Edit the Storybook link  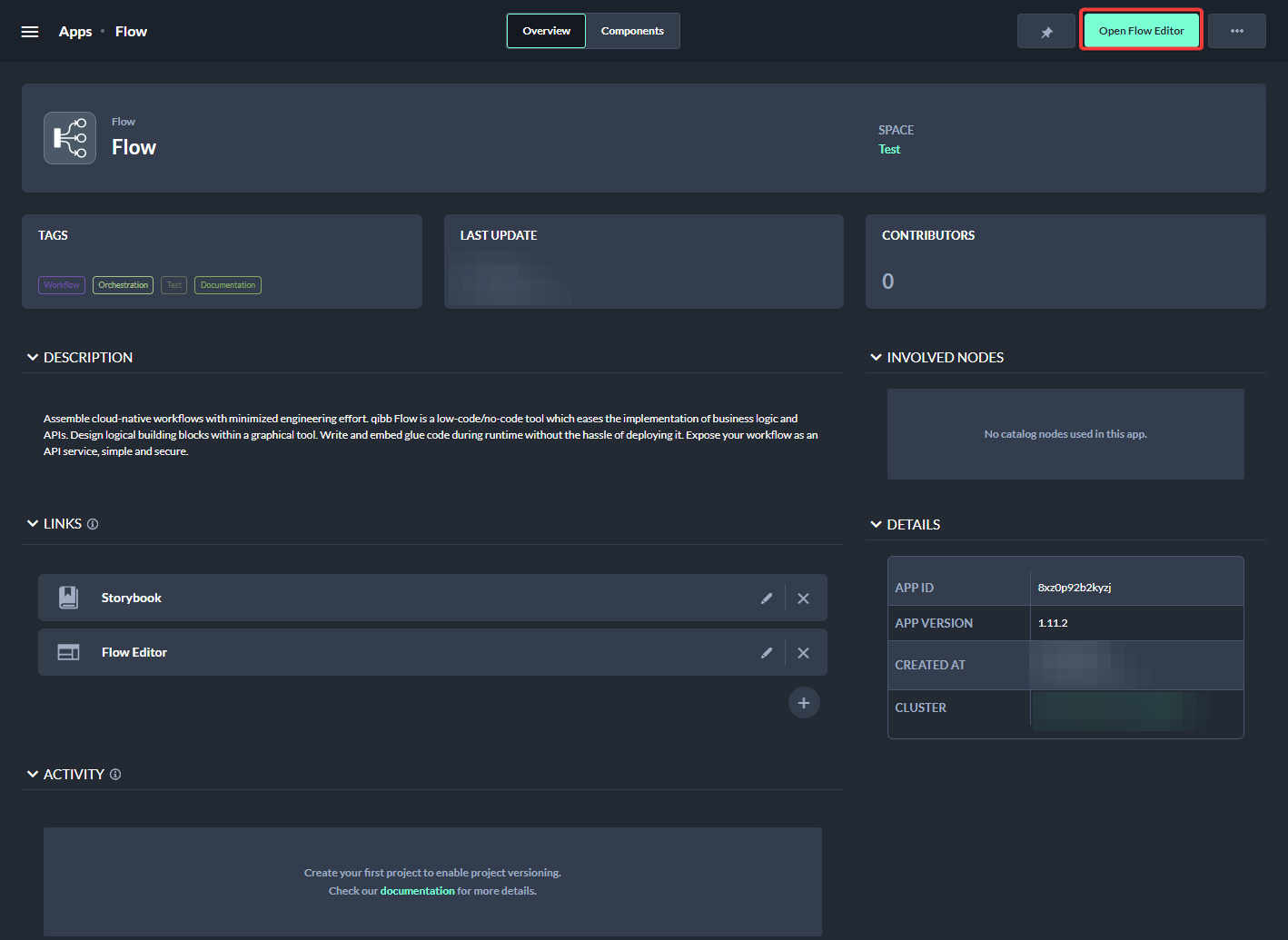pyautogui.click(x=767, y=599)
